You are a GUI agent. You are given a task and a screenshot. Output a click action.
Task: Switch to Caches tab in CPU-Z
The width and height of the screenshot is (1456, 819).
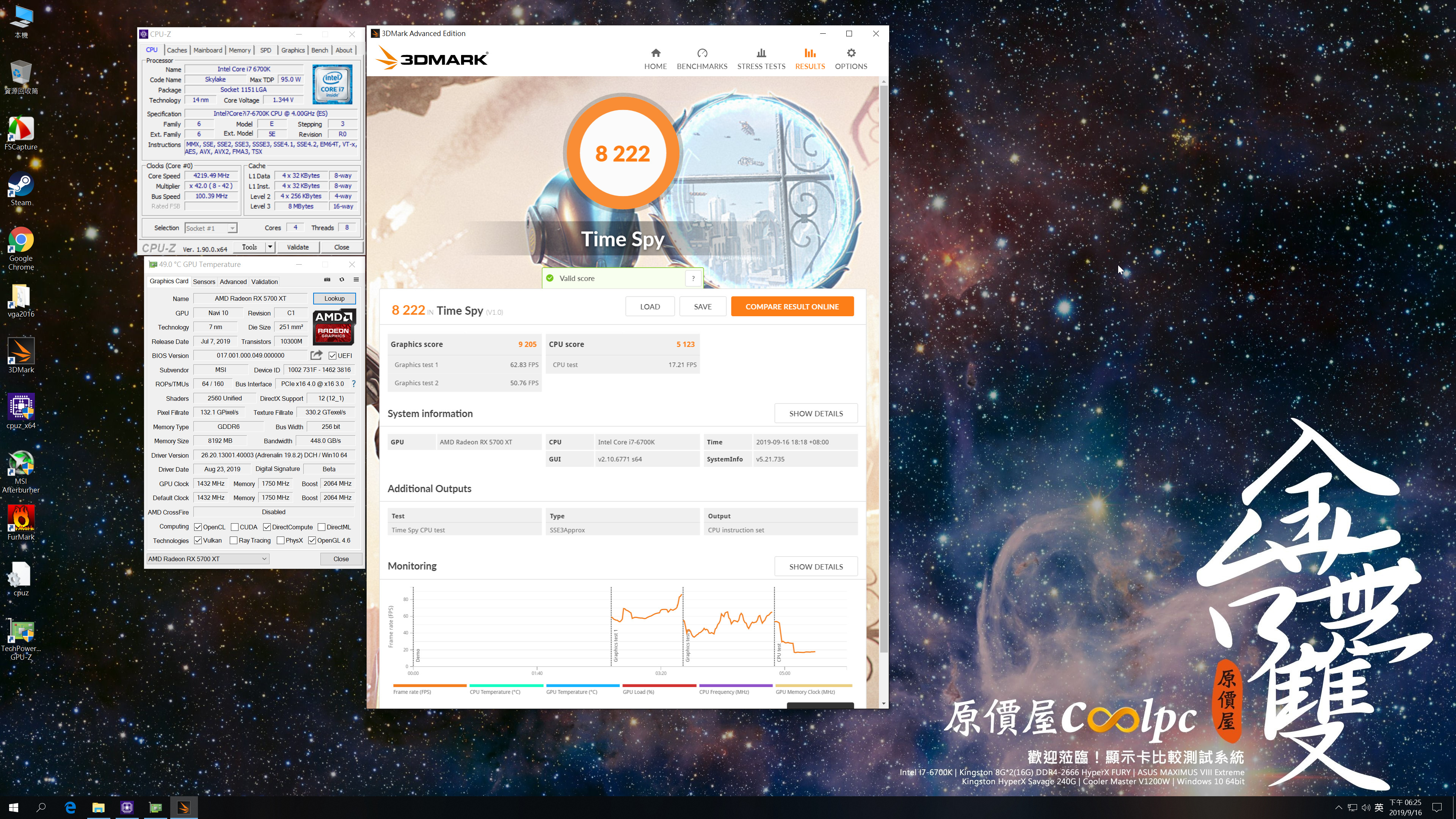point(177,50)
